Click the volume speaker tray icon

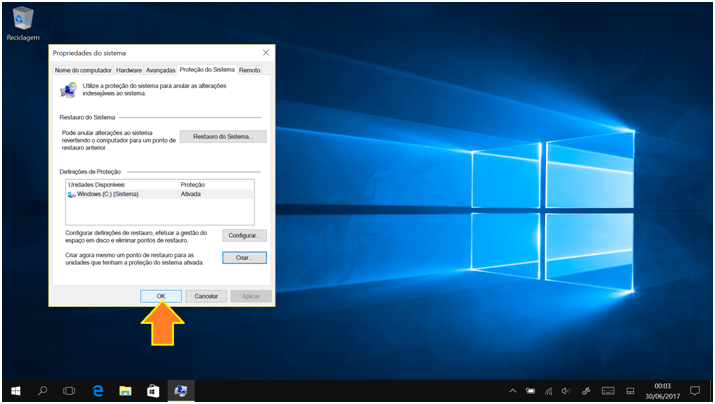point(566,390)
